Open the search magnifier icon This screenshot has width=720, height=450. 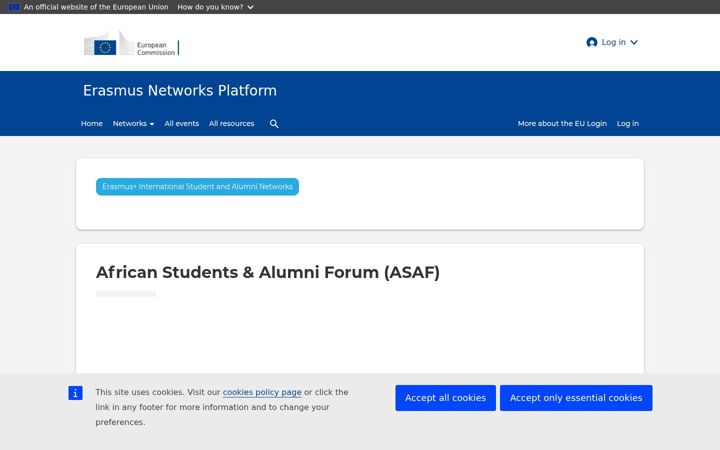(274, 124)
